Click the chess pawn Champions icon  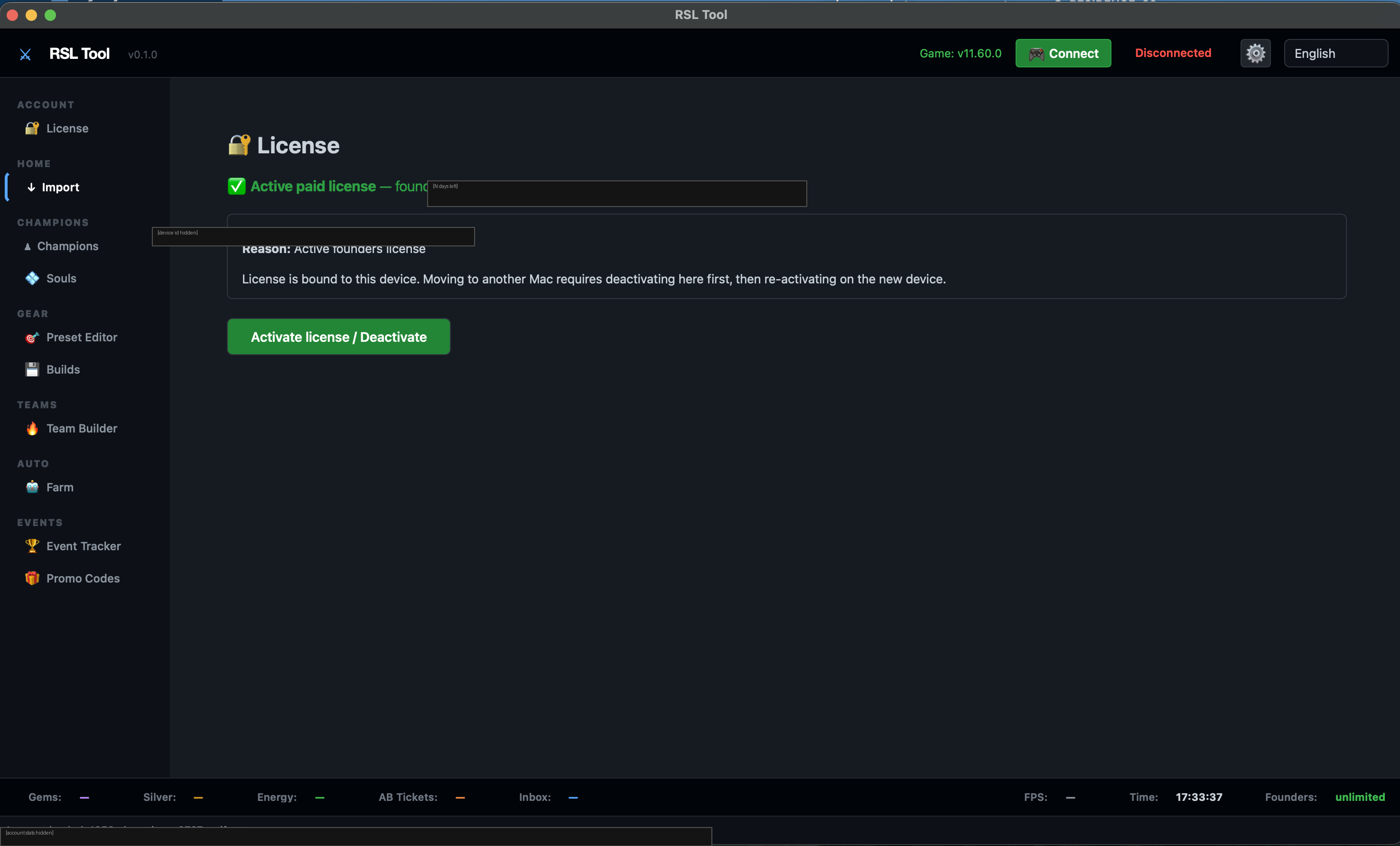click(27, 246)
